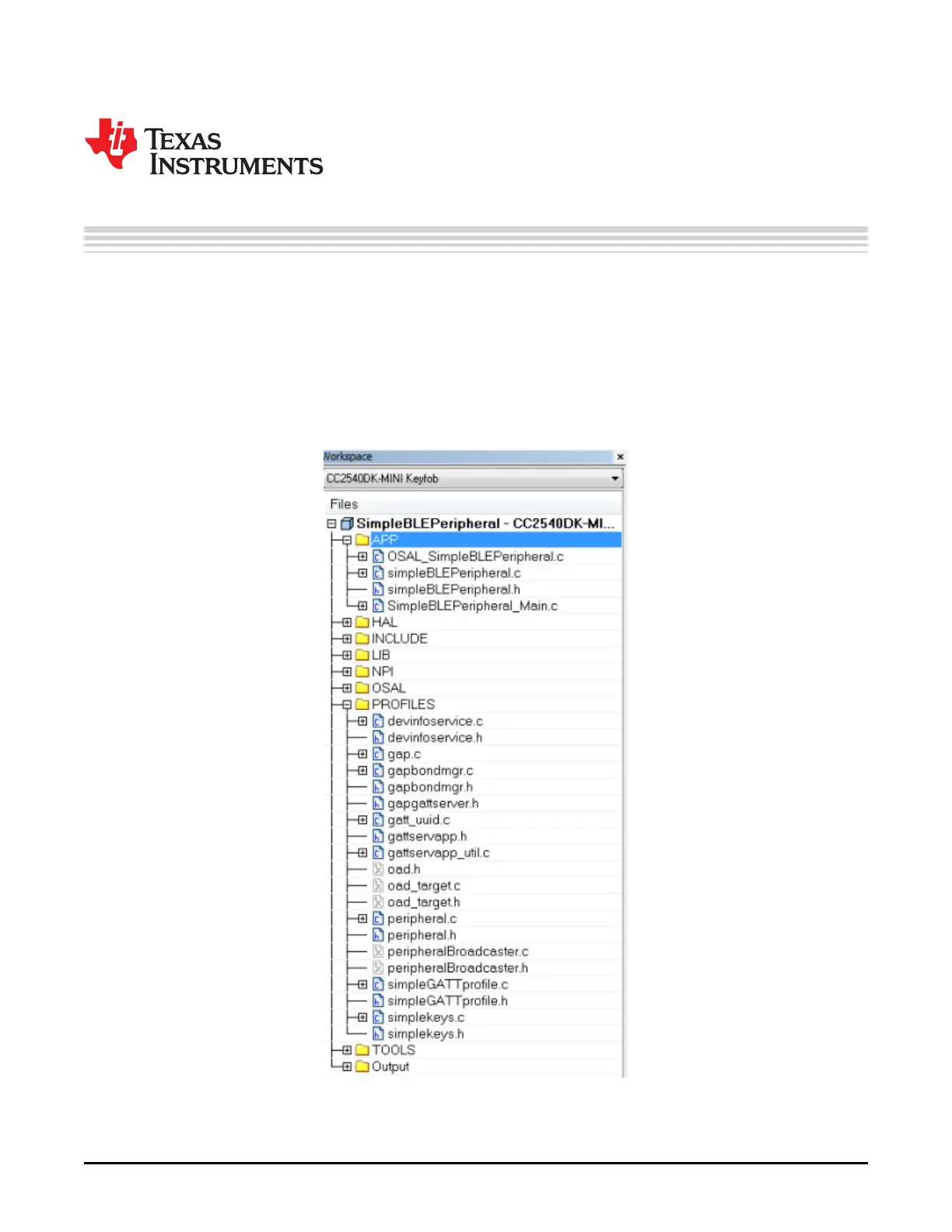
Task: Click the TOOLS folder icon
Action: click(x=362, y=1050)
